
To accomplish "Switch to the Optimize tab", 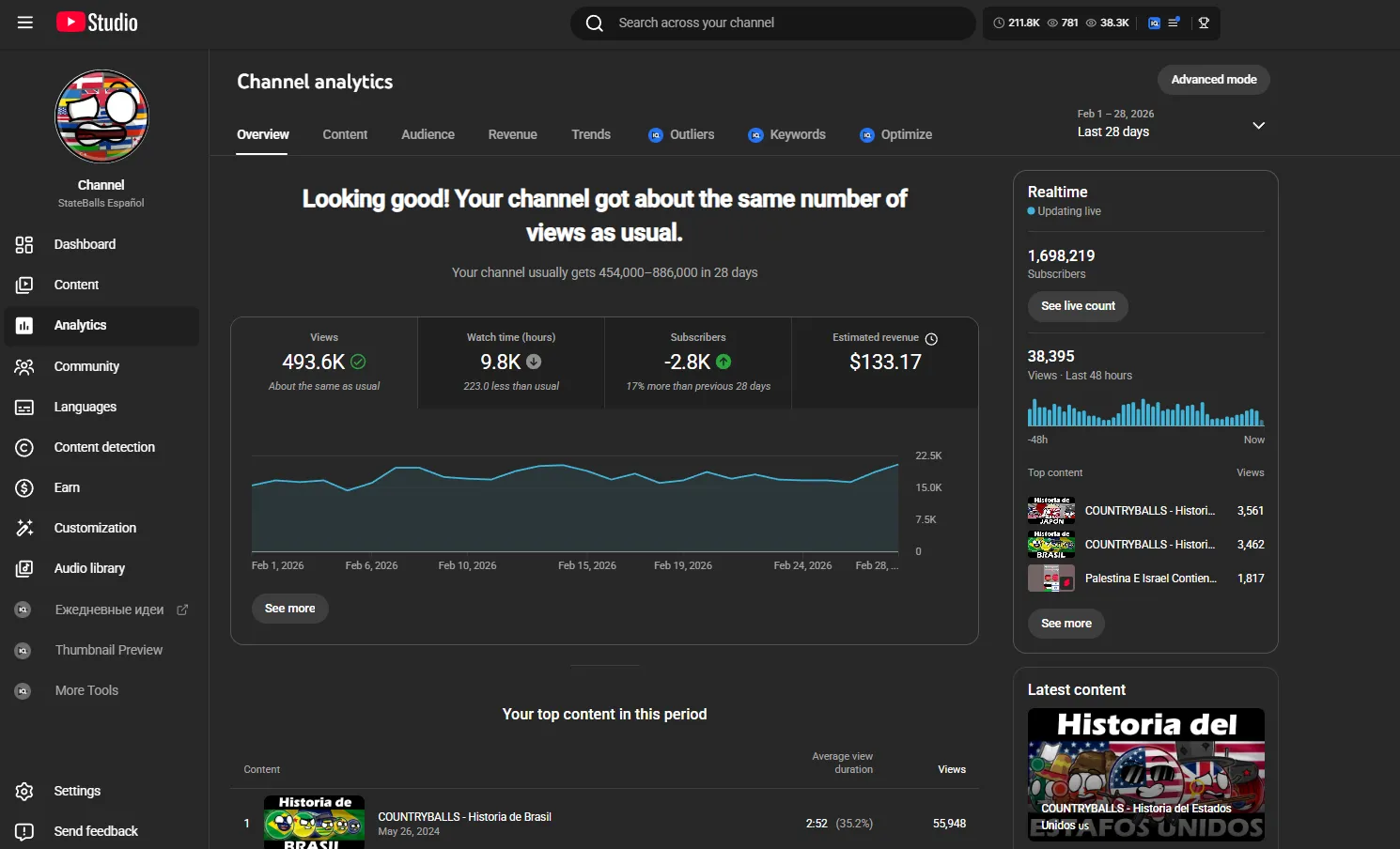I will point(895,134).
